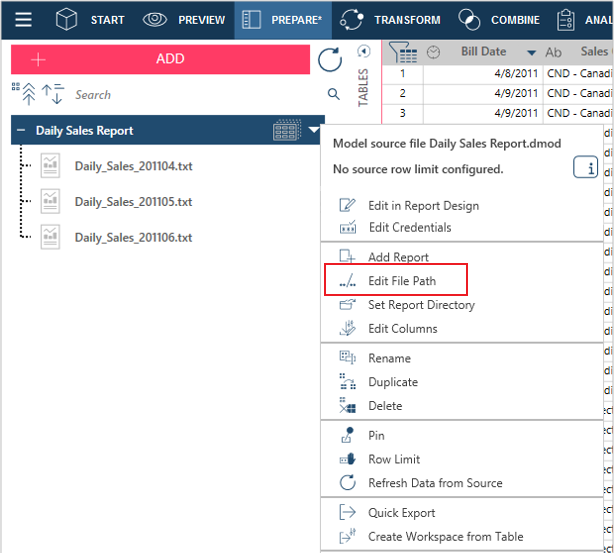
Task: Click into the Search field
Action: click(x=190, y=95)
